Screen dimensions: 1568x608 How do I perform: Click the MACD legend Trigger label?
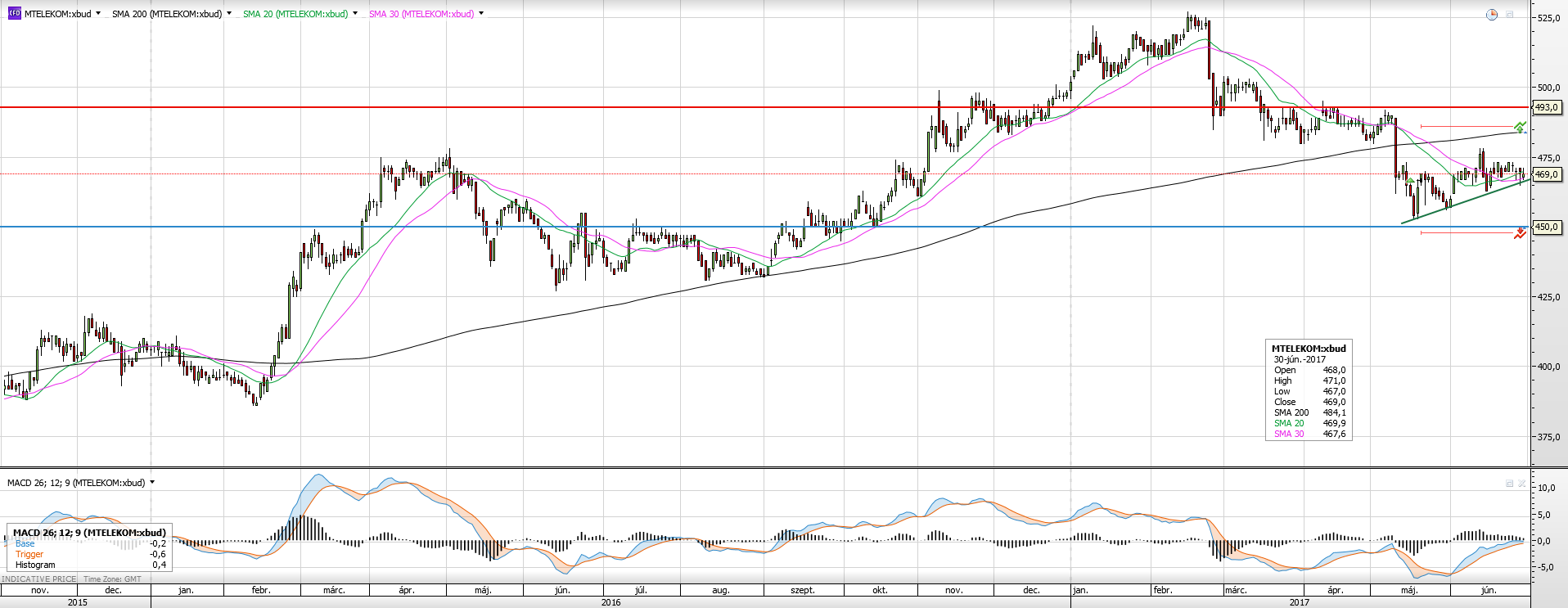point(29,554)
